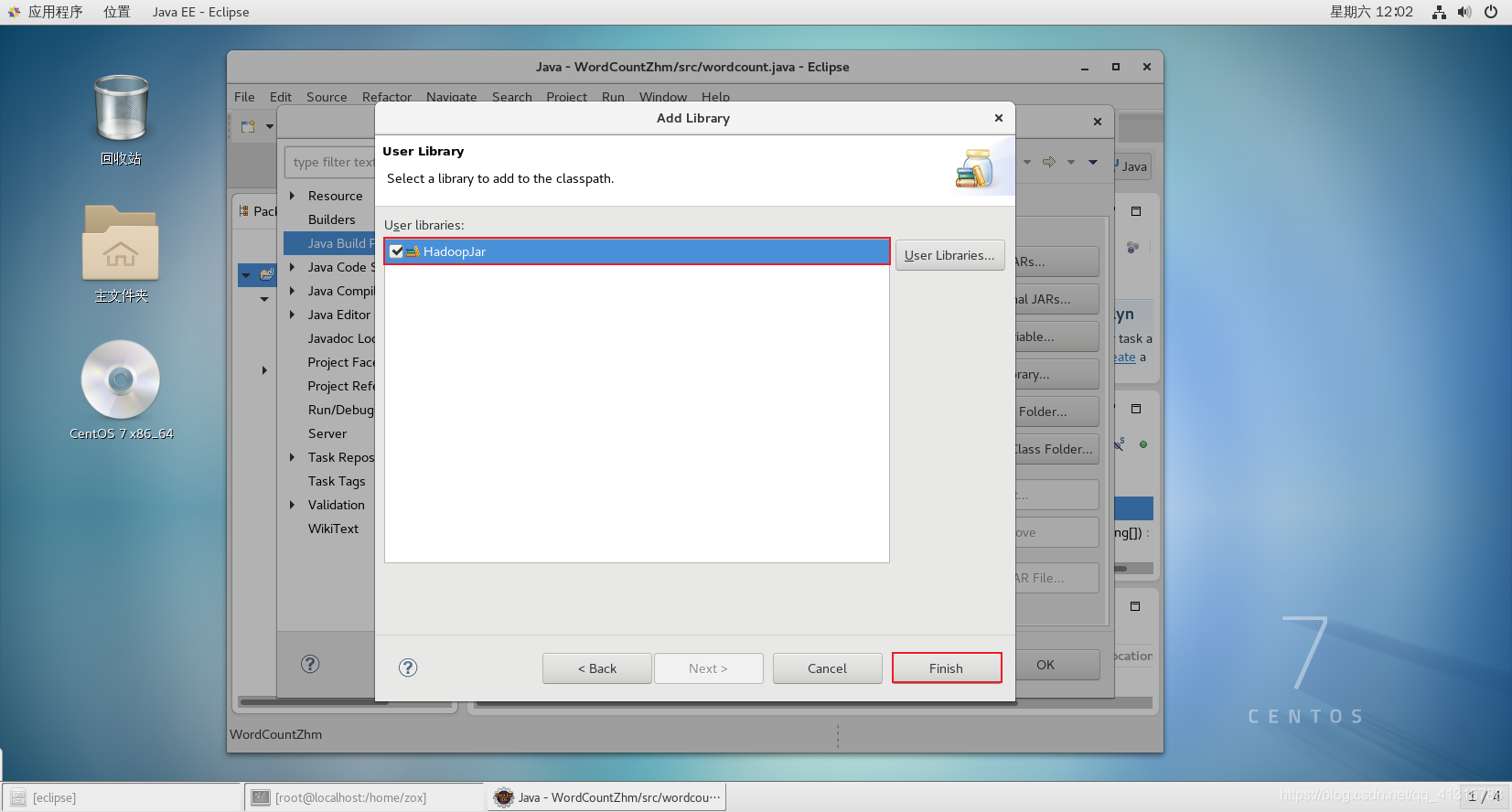
Task: Click the Finish button
Action: pyautogui.click(x=947, y=668)
